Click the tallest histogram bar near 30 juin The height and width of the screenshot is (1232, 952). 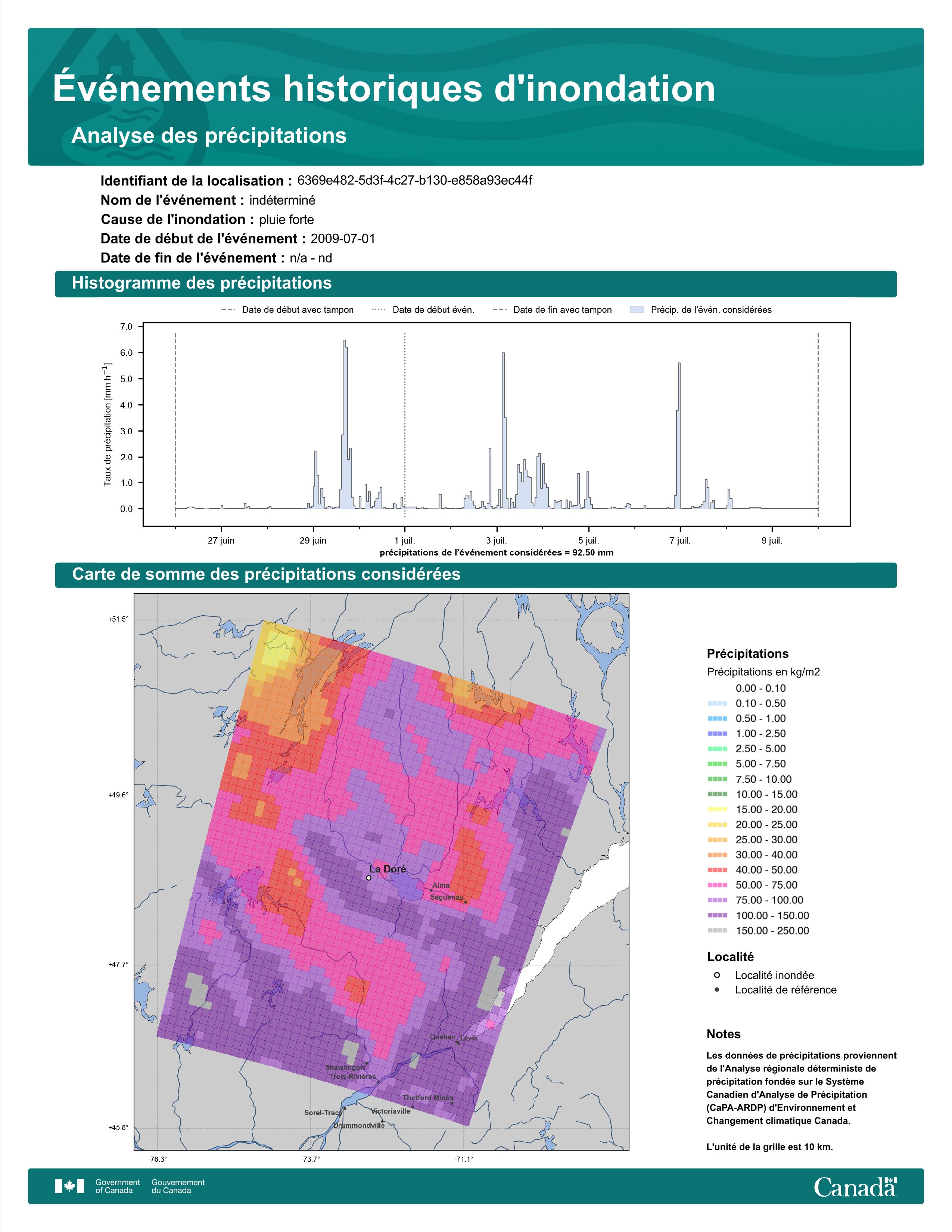point(345,424)
